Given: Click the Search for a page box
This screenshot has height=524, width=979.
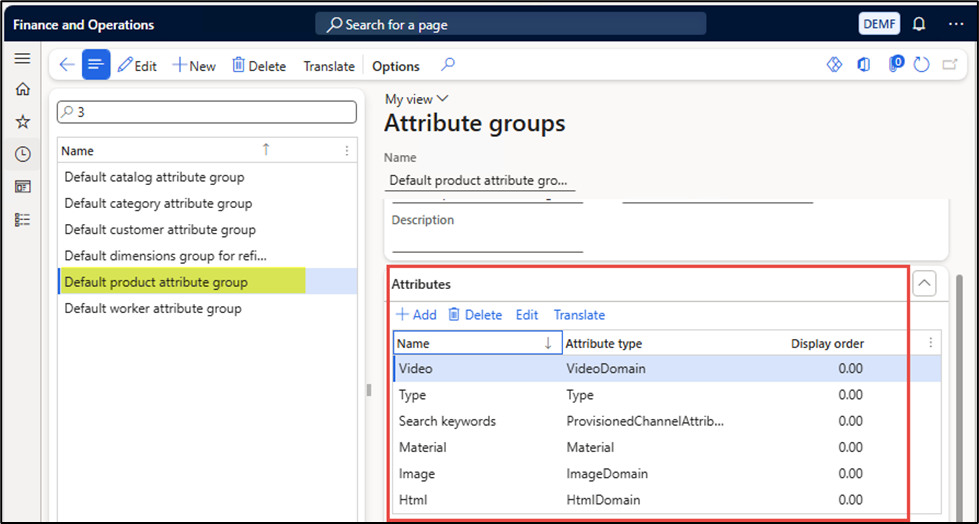Looking at the screenshot, I should point(510,24).
